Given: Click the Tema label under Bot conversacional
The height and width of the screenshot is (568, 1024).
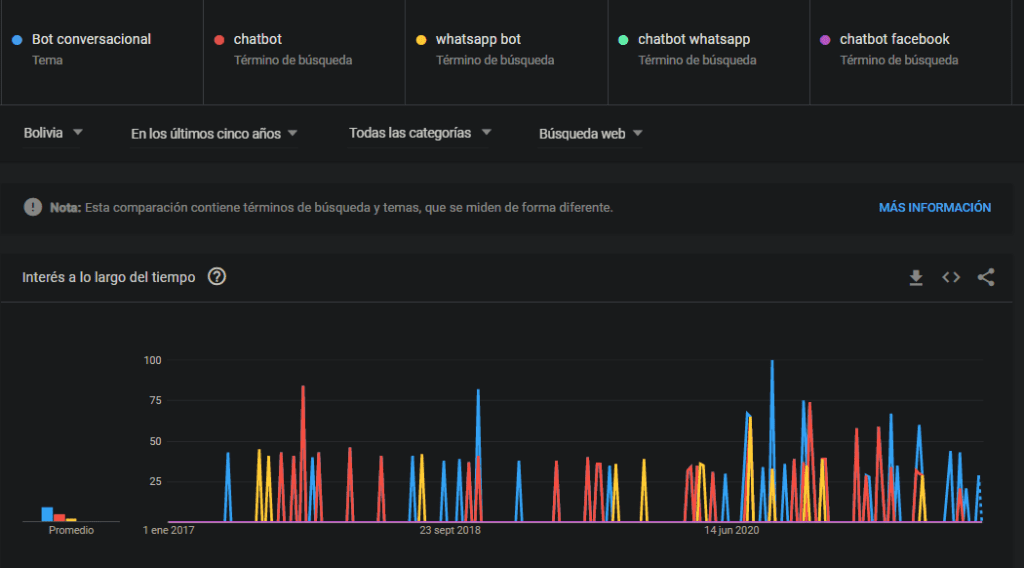Looking at the screenshot, I should pos(47,60).
